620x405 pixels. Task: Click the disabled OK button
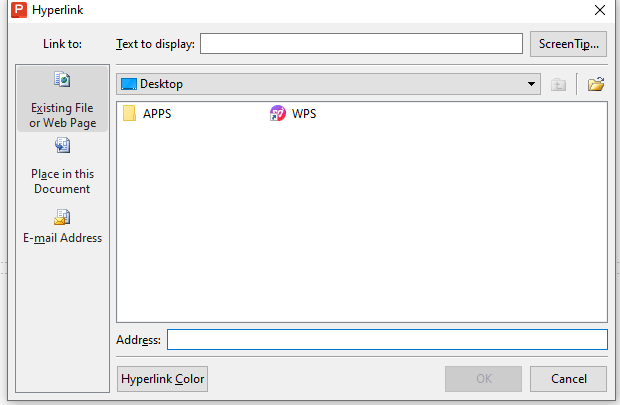point(484,379)
